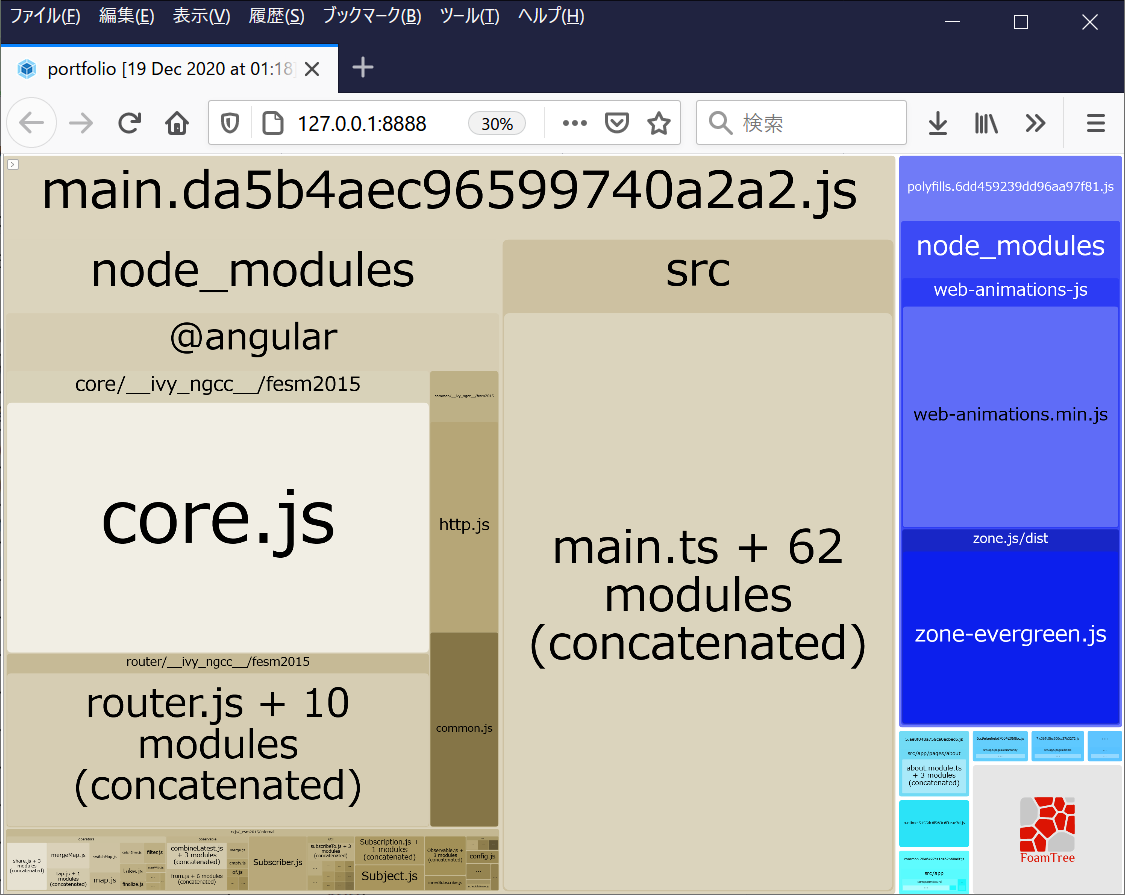Screen dimensions: 1125x895
Task: Click the browser Back arrow button
Action: pyautogui.click(x=32, y=123)
